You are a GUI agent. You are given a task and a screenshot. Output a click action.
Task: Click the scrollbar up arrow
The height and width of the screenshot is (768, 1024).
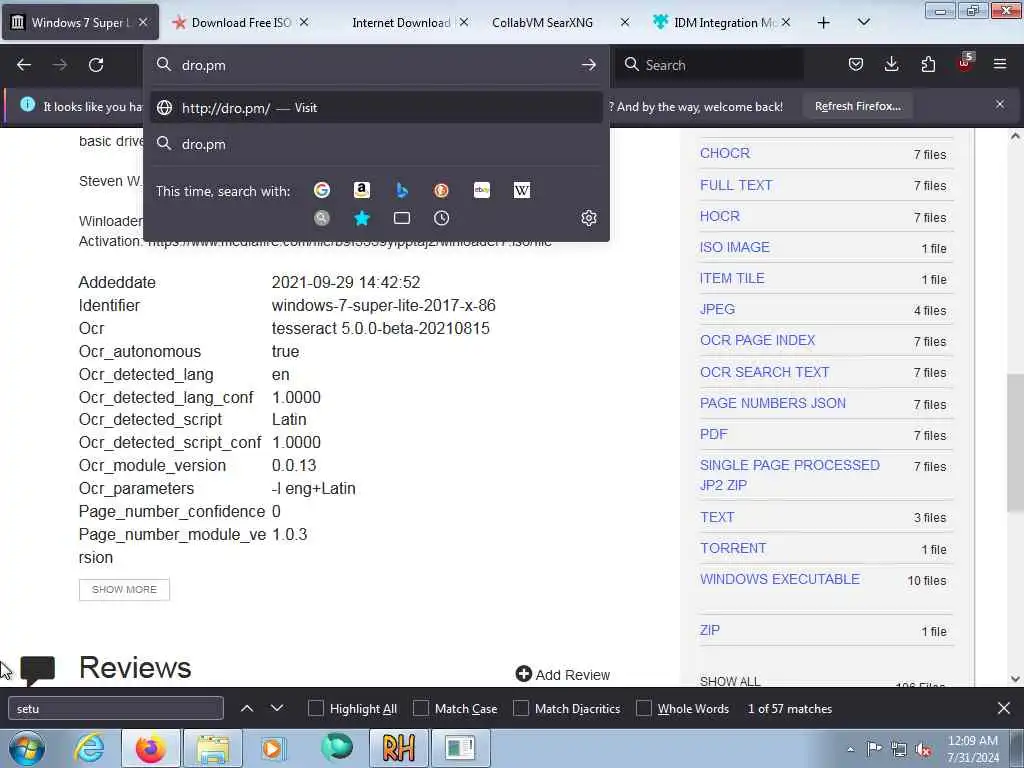(x=1015, y=136)
